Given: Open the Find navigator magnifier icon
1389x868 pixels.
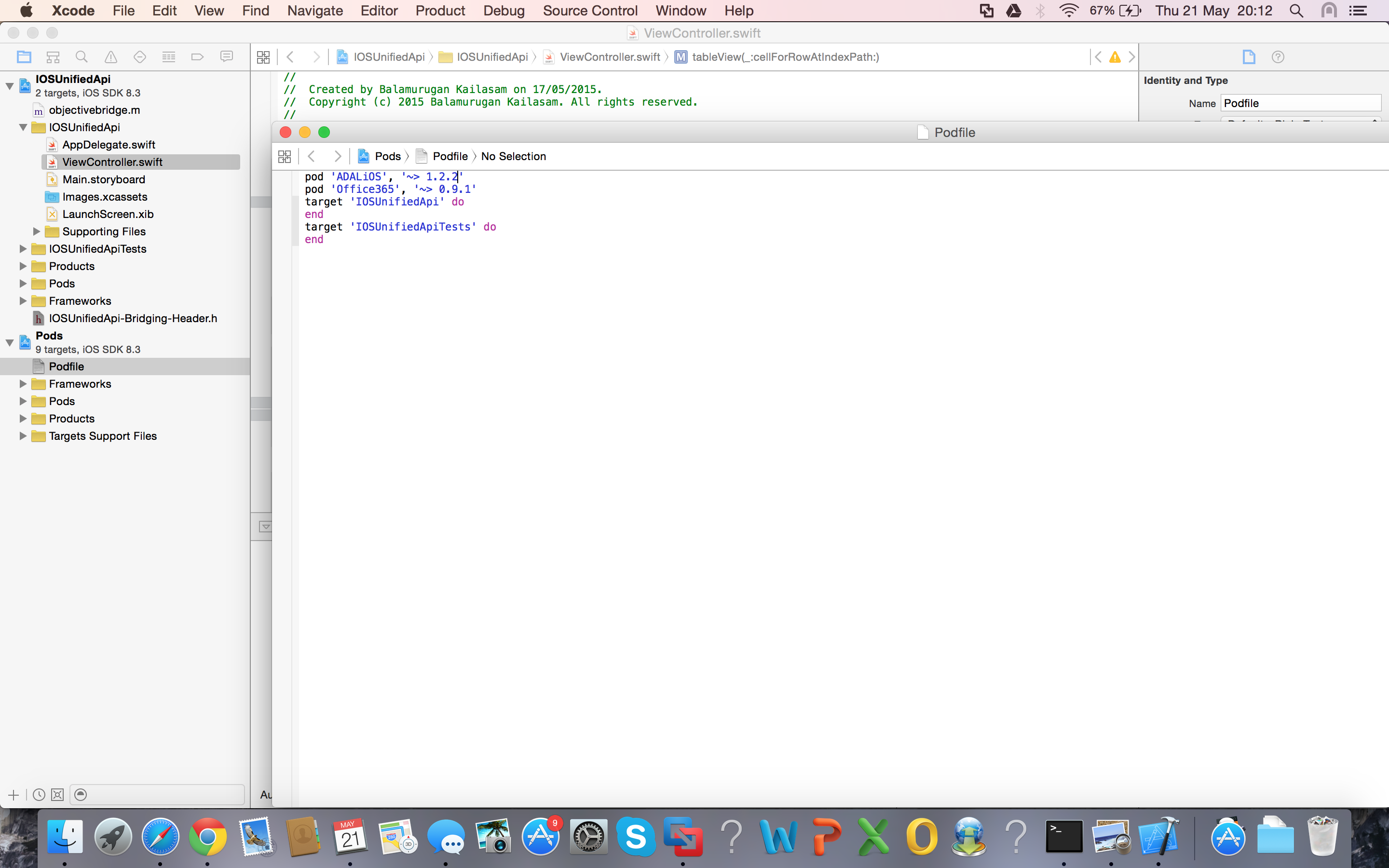Looking at the screenshot, I should point(82,57).
